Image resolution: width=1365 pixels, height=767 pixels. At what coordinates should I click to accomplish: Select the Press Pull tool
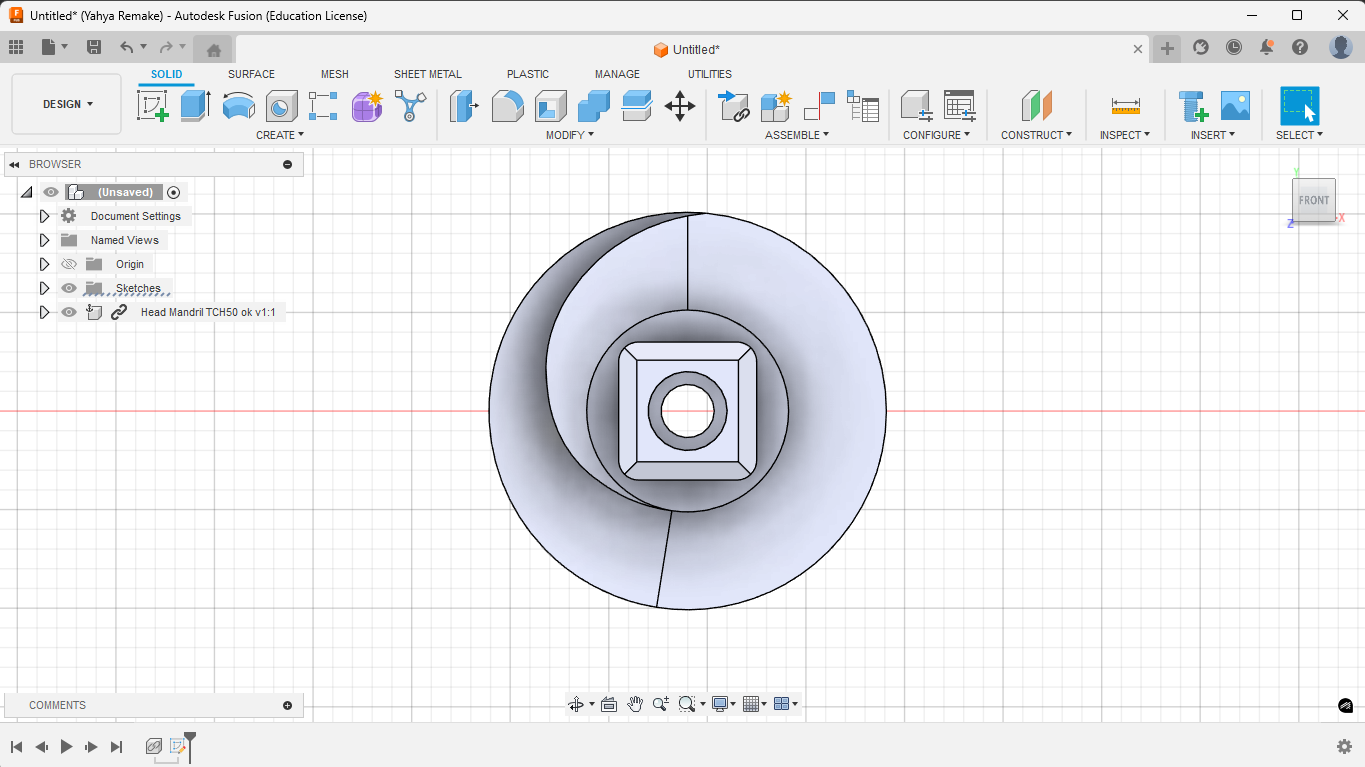click(x=464, y=105)
